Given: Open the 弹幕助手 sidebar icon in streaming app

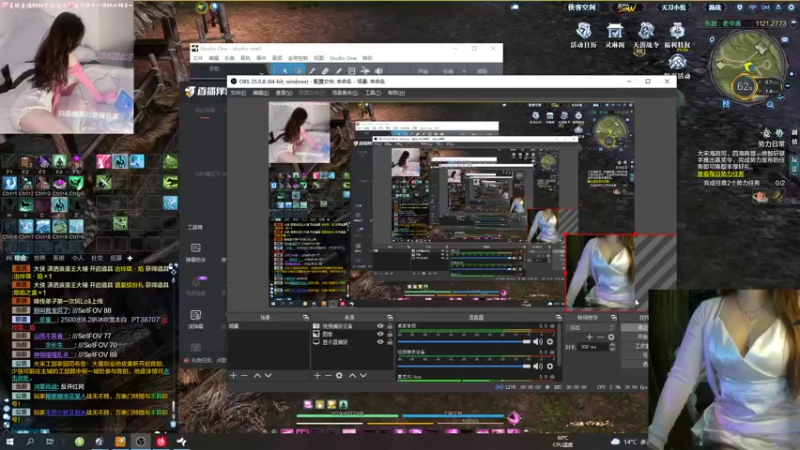Looking at the screenshot, I should 195,253.
